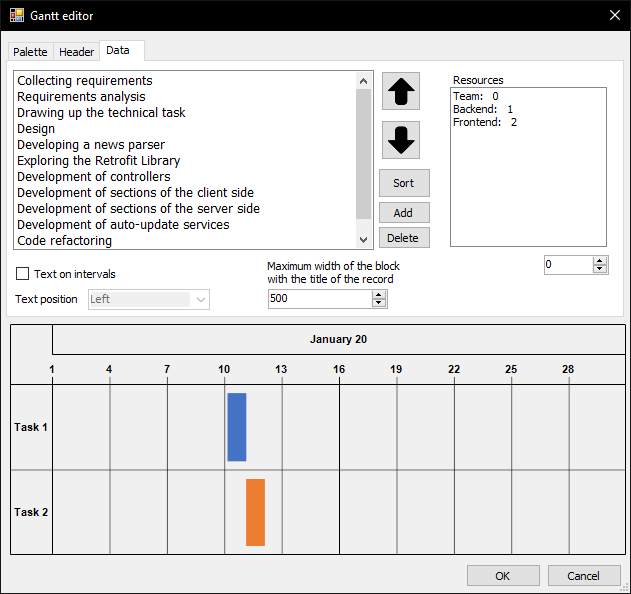Image resolution: width=631 pixels, height=594 pixels.
Task: Select the 'Frontend: 2' resource
Action: click(x=528, y=122)
